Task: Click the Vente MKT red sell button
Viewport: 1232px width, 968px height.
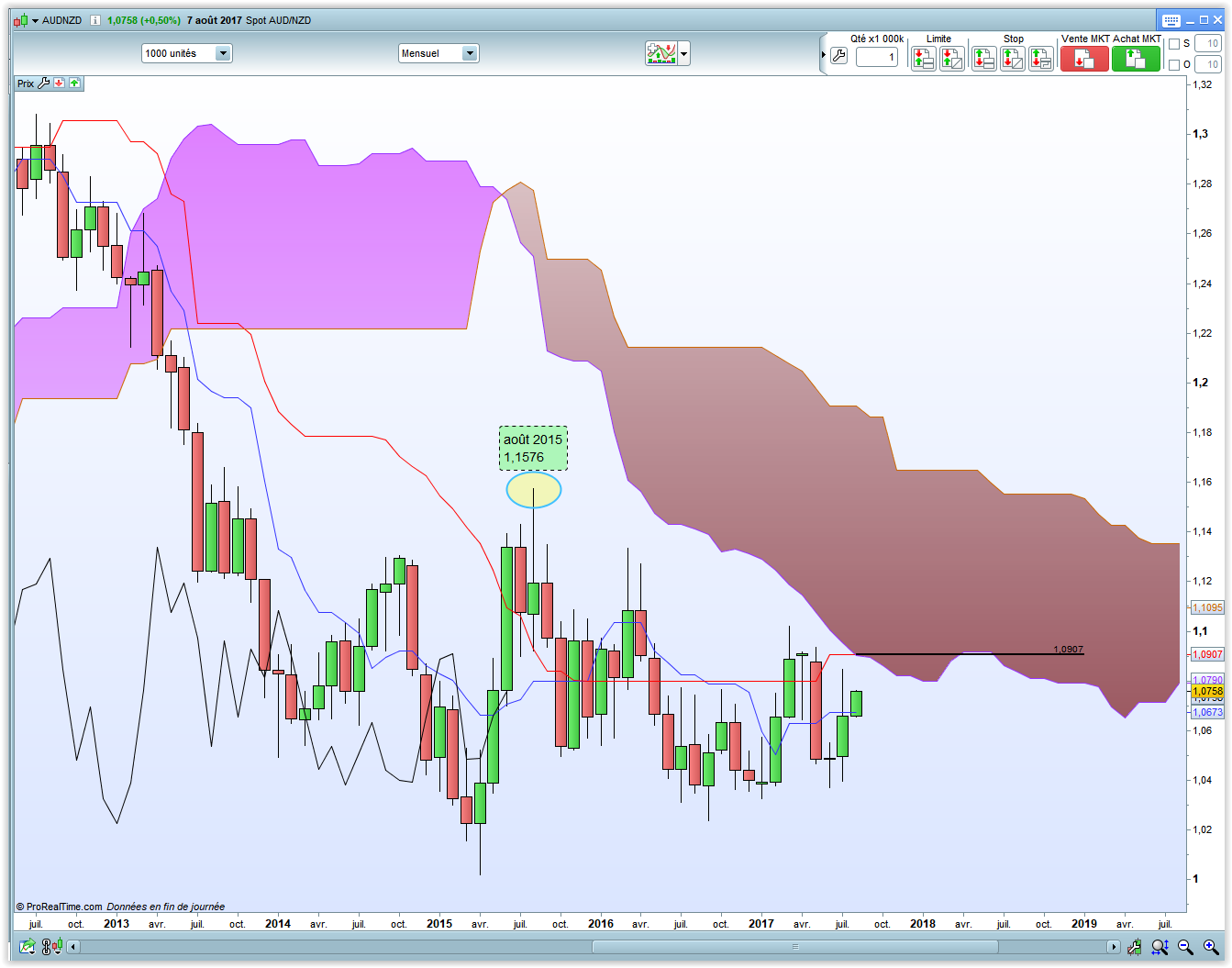Action: [x=1084, y=59]
